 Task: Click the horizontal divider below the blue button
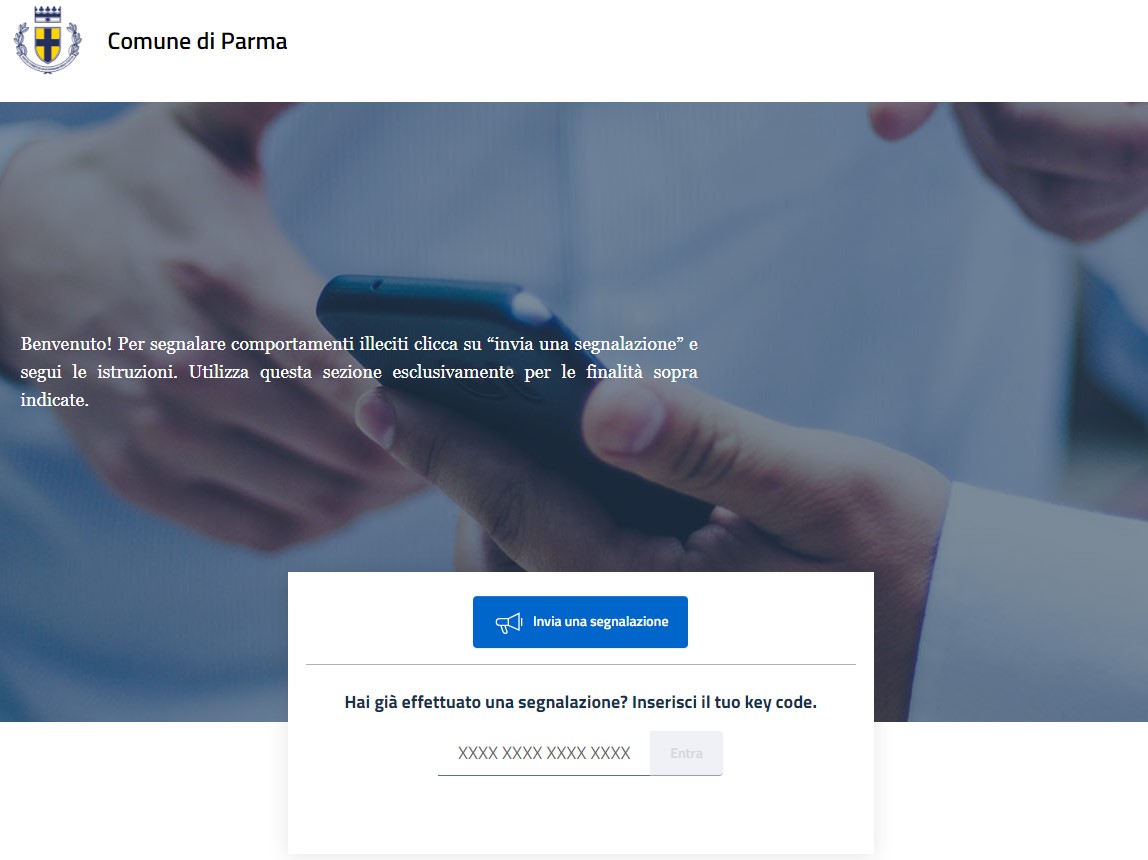581,665
